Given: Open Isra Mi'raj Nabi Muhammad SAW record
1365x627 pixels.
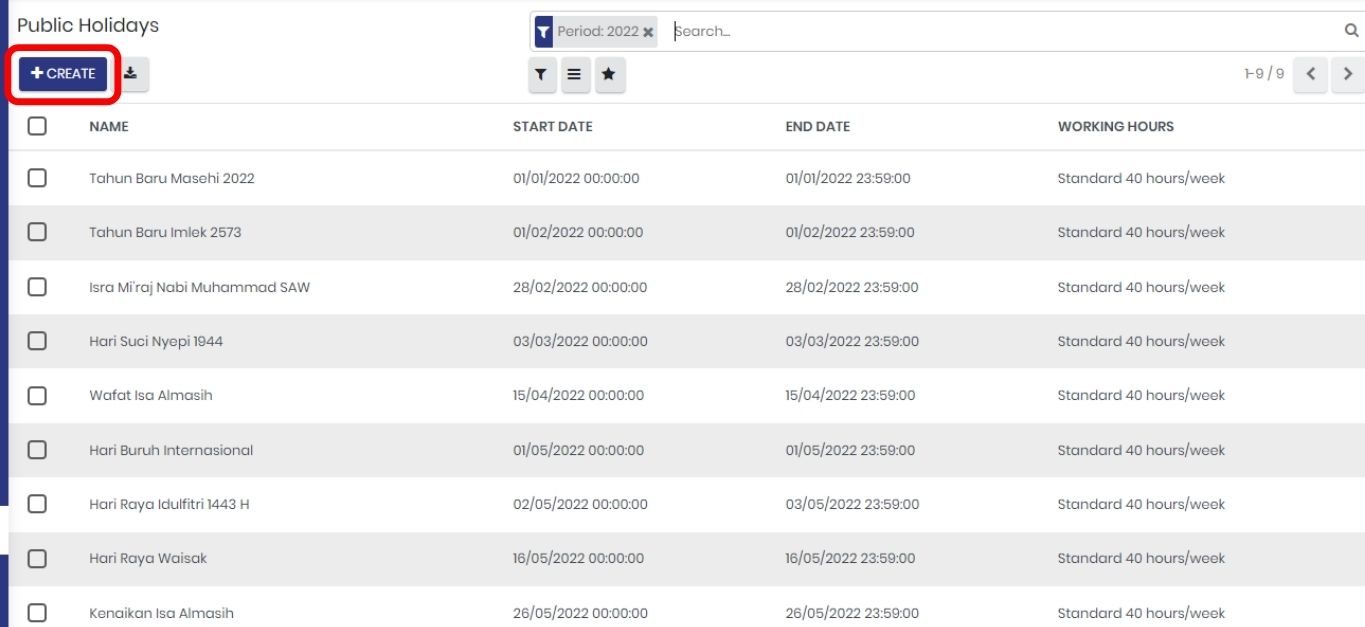Looking at the screenshot, I should (x=200, y=288).
